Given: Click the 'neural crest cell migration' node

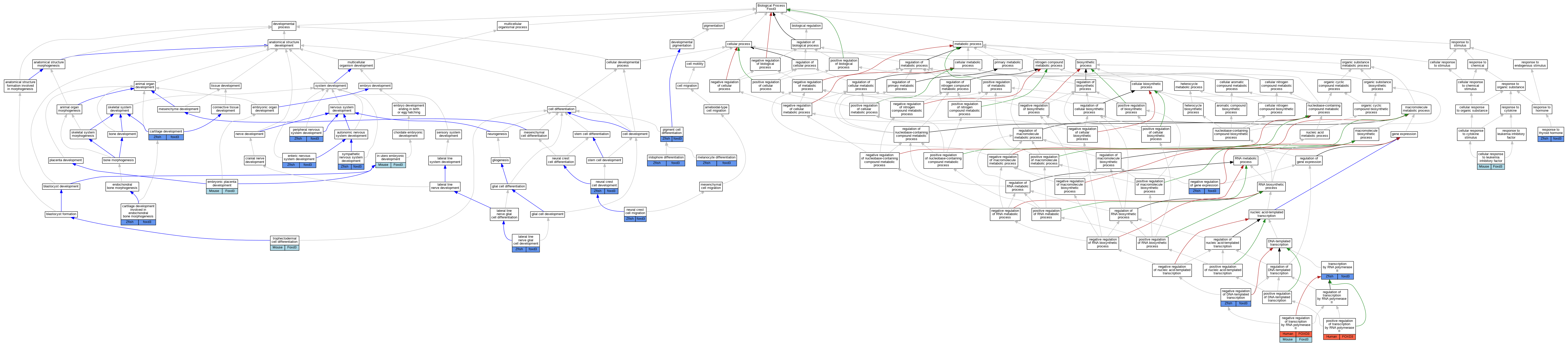Looking at the screenshot, I should (635, 214).
